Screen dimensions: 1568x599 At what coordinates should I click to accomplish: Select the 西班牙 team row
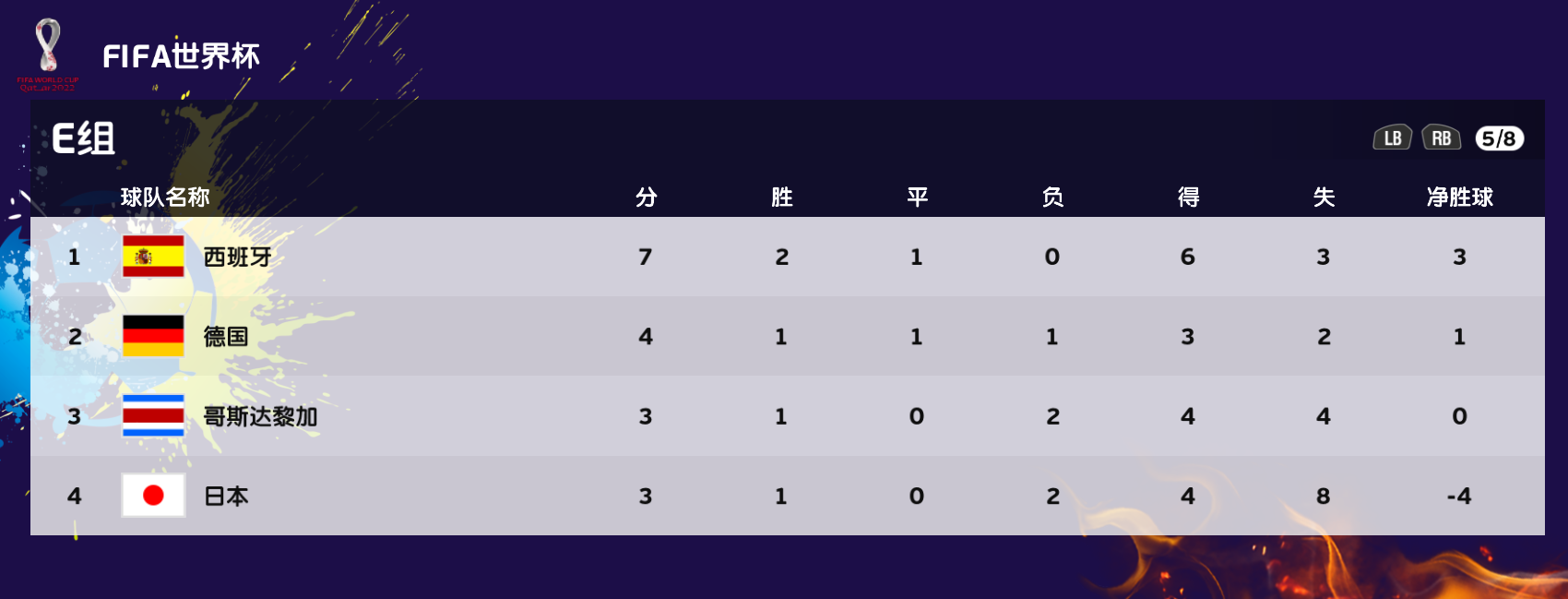[x=788, y=257]
